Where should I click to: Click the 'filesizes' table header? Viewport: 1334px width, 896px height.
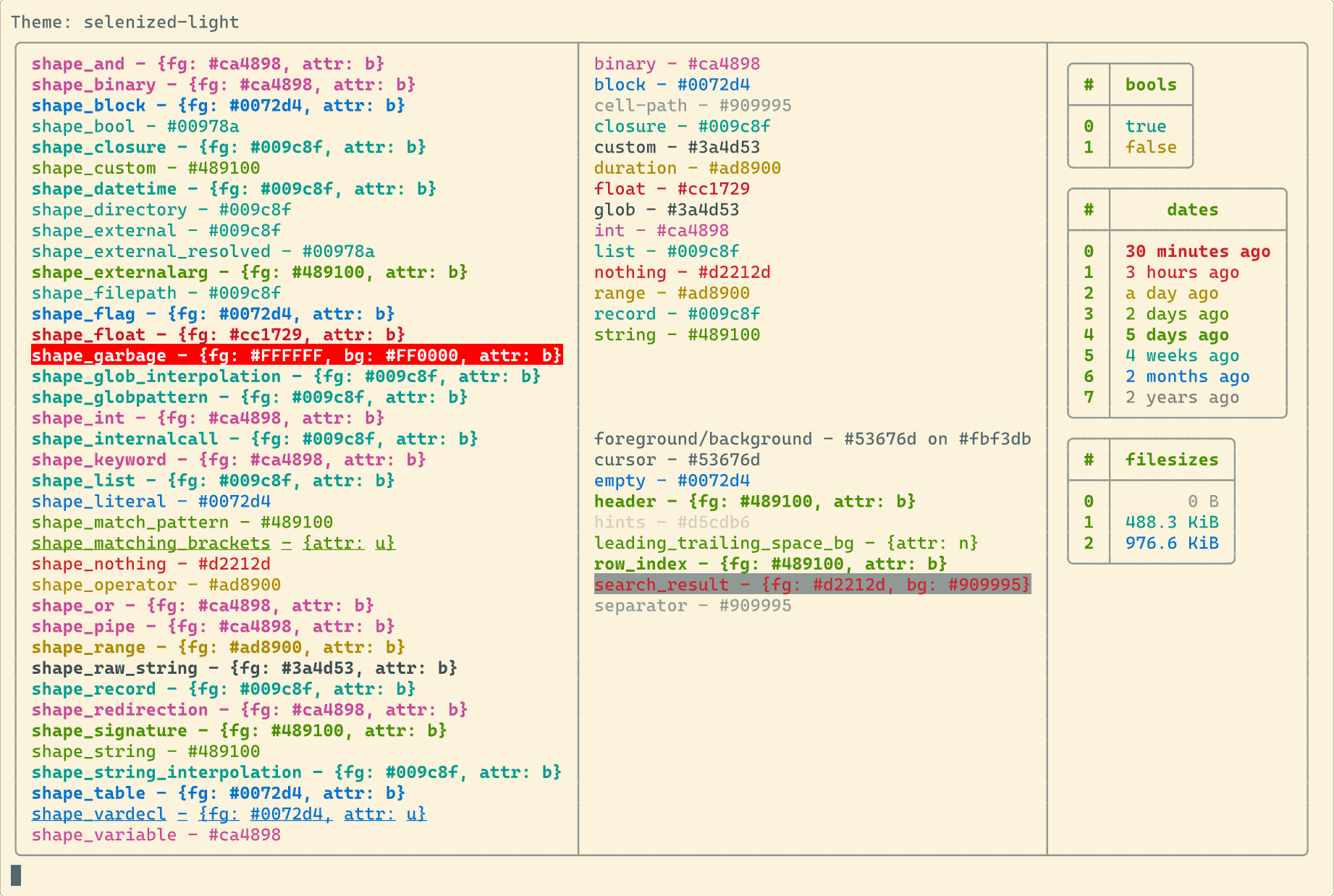coord(1172,460)
